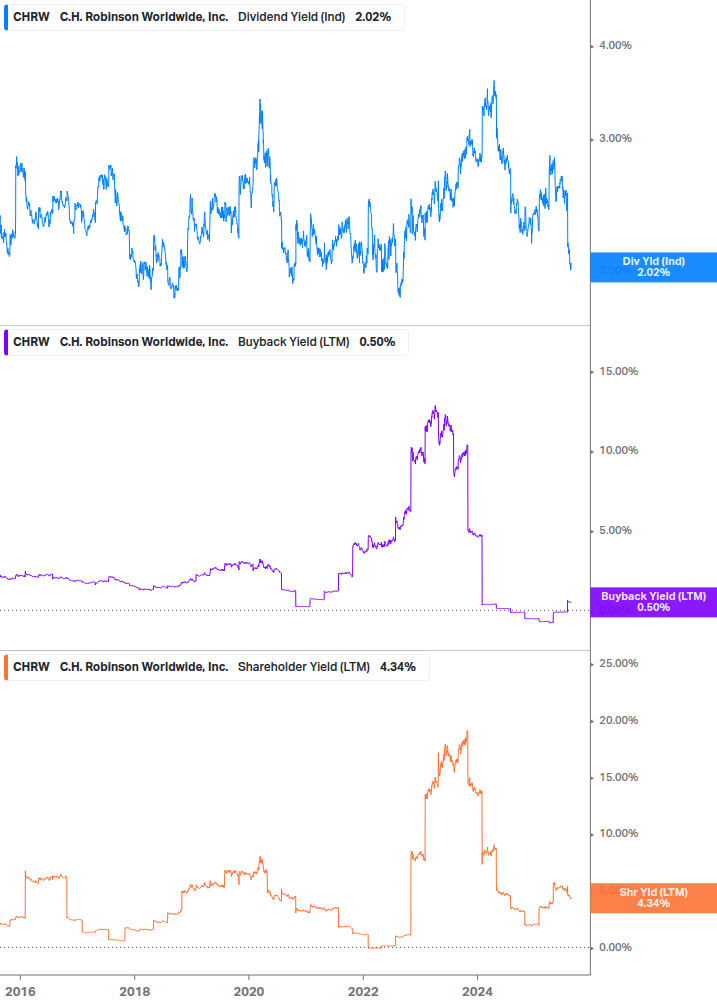Click the 3.00% axis label on the dividend chart
717x1005 pixels.
pyautogui.click(x=615, y=138)
